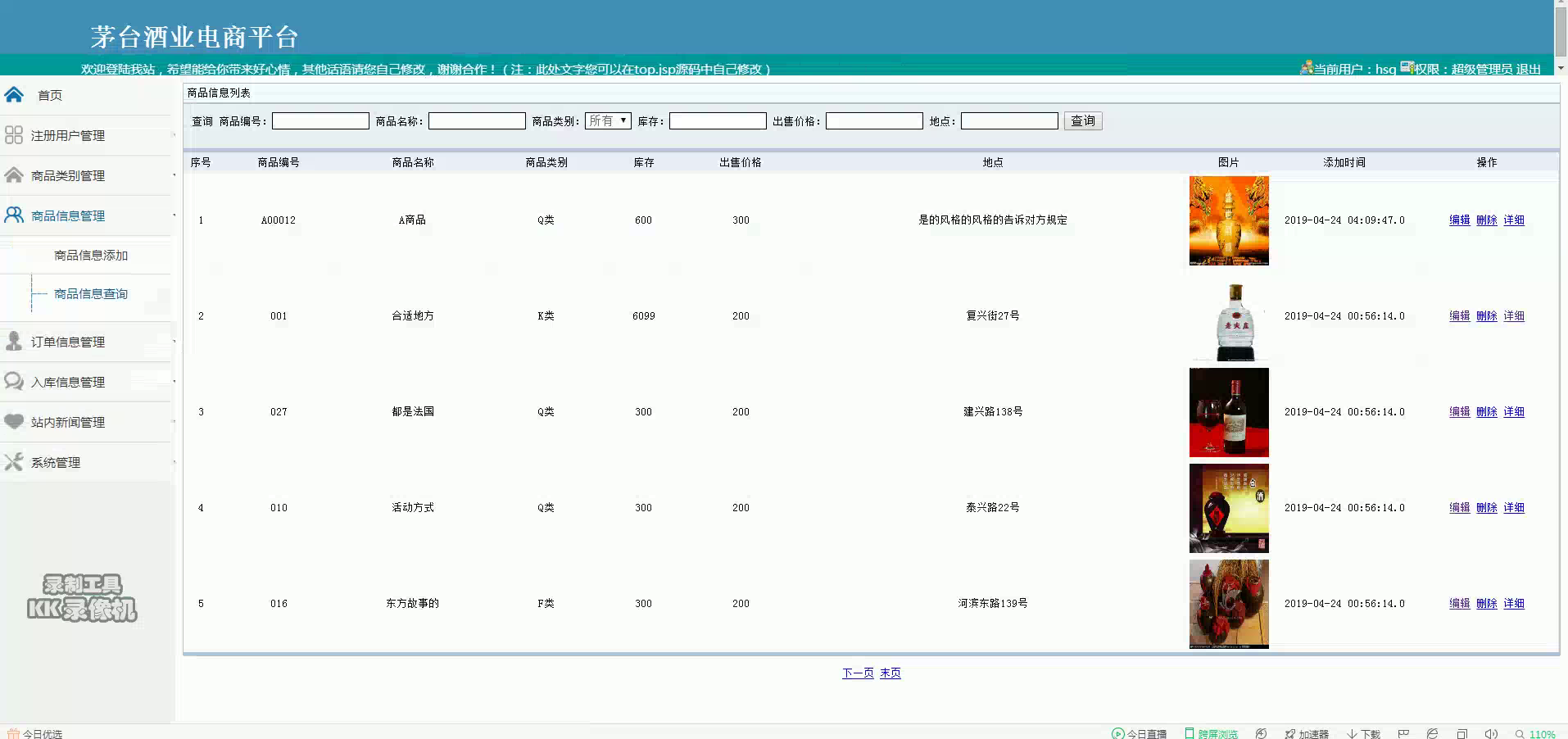The width and height of the screenshot is (1568, 739).
Task: Open product 016 jars thumbnail
Action: click(x=1229, y=604)
